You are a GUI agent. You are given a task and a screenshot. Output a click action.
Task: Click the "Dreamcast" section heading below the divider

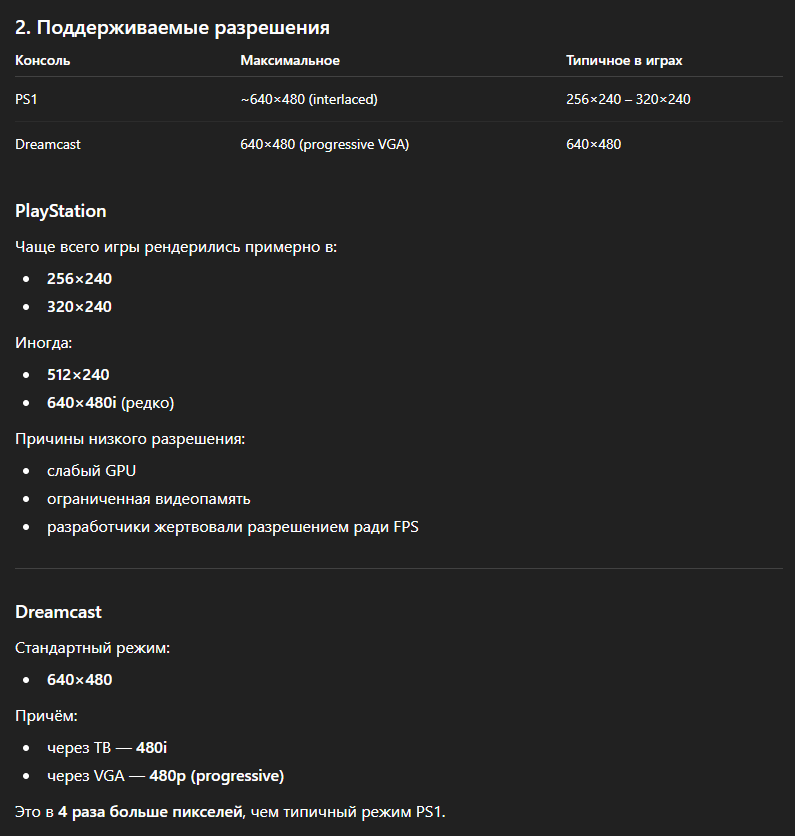pyautogui.click(x=59, y=612)
